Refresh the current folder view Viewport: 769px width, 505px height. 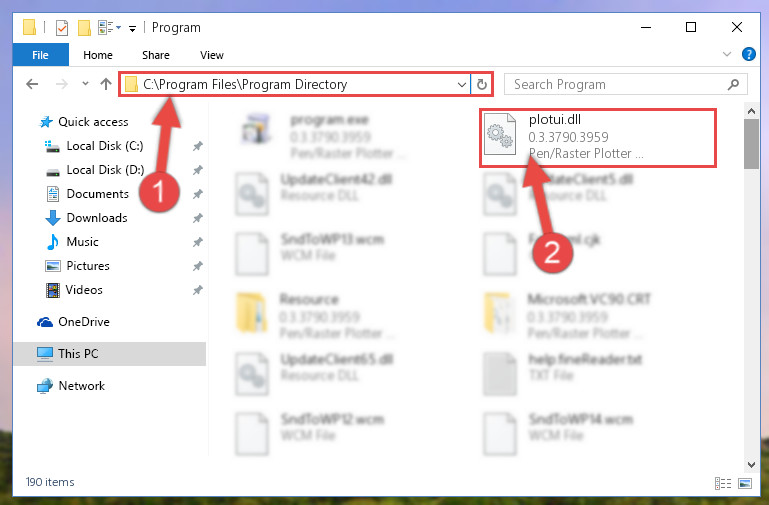tap(482, 84)
